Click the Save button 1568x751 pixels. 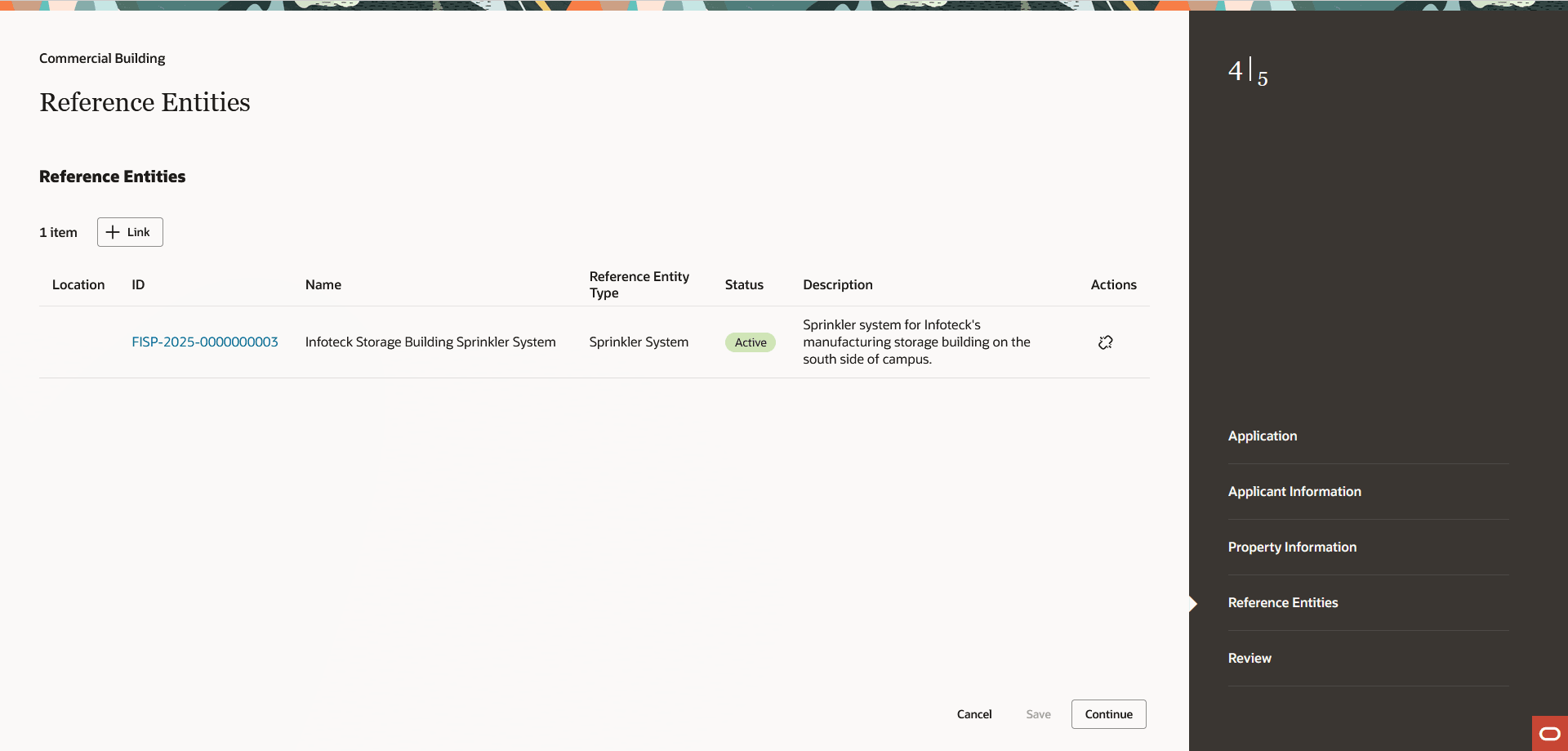click(1038, 713)
